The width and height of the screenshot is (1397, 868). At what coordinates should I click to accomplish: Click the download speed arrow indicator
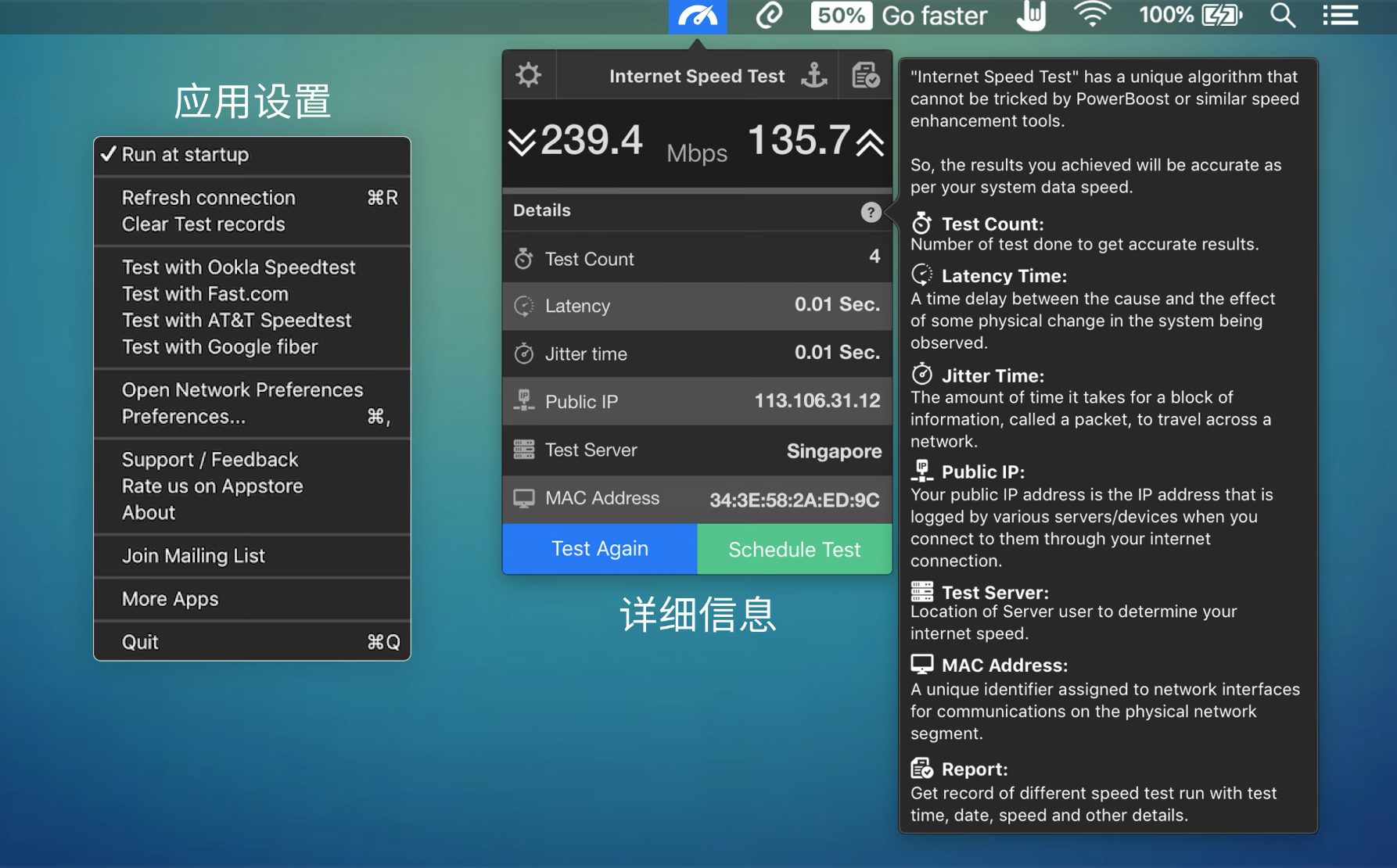tap(522, 142)
